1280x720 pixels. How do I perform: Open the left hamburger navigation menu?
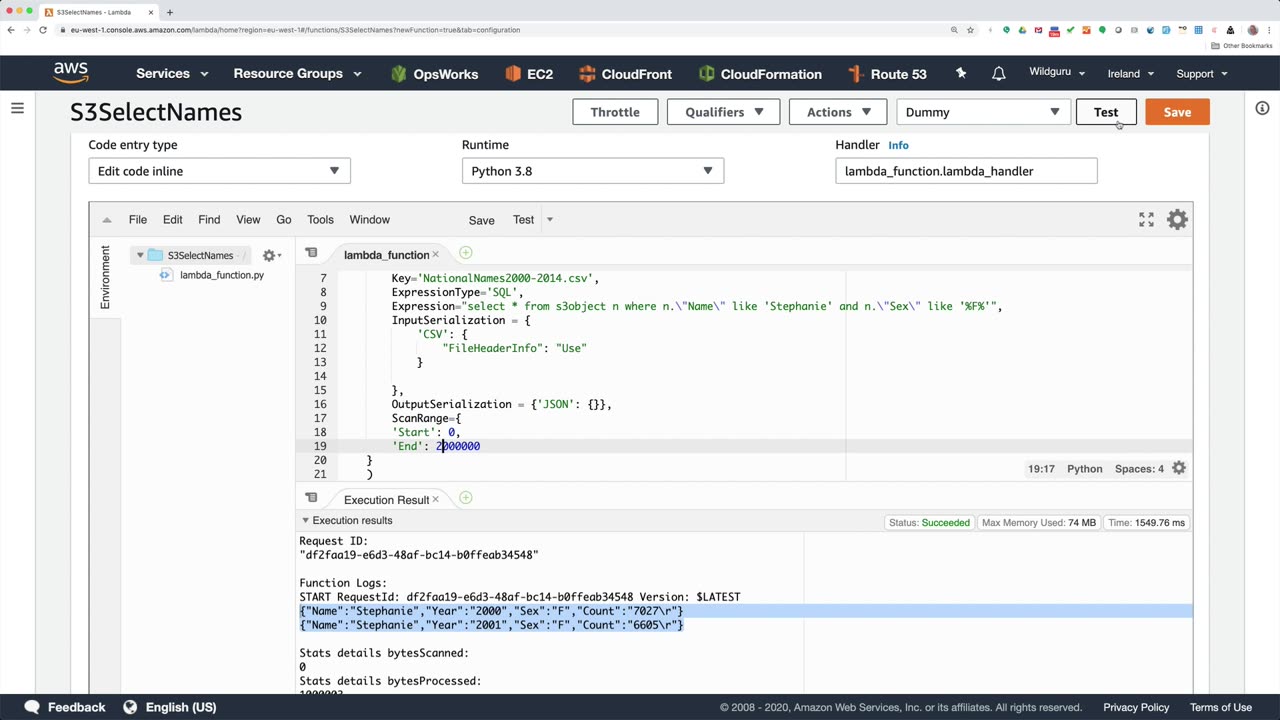point(17,108)
